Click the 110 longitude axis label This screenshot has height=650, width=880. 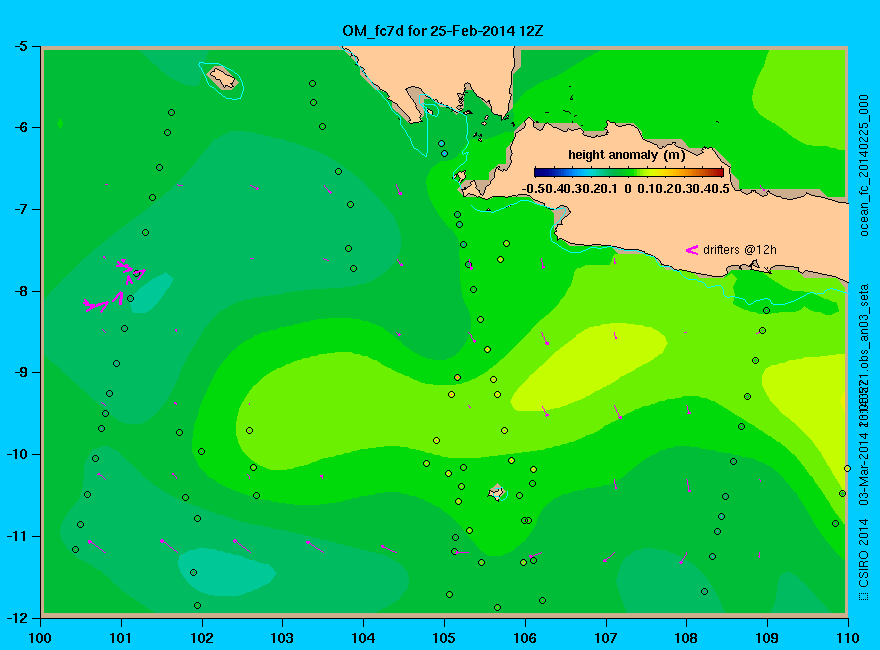coord(848,638)
